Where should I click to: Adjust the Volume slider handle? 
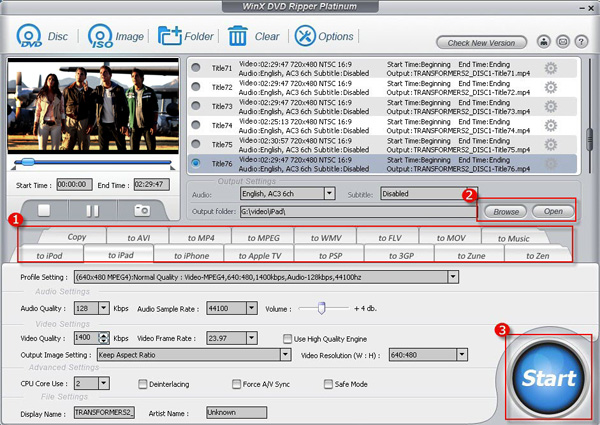321,308
